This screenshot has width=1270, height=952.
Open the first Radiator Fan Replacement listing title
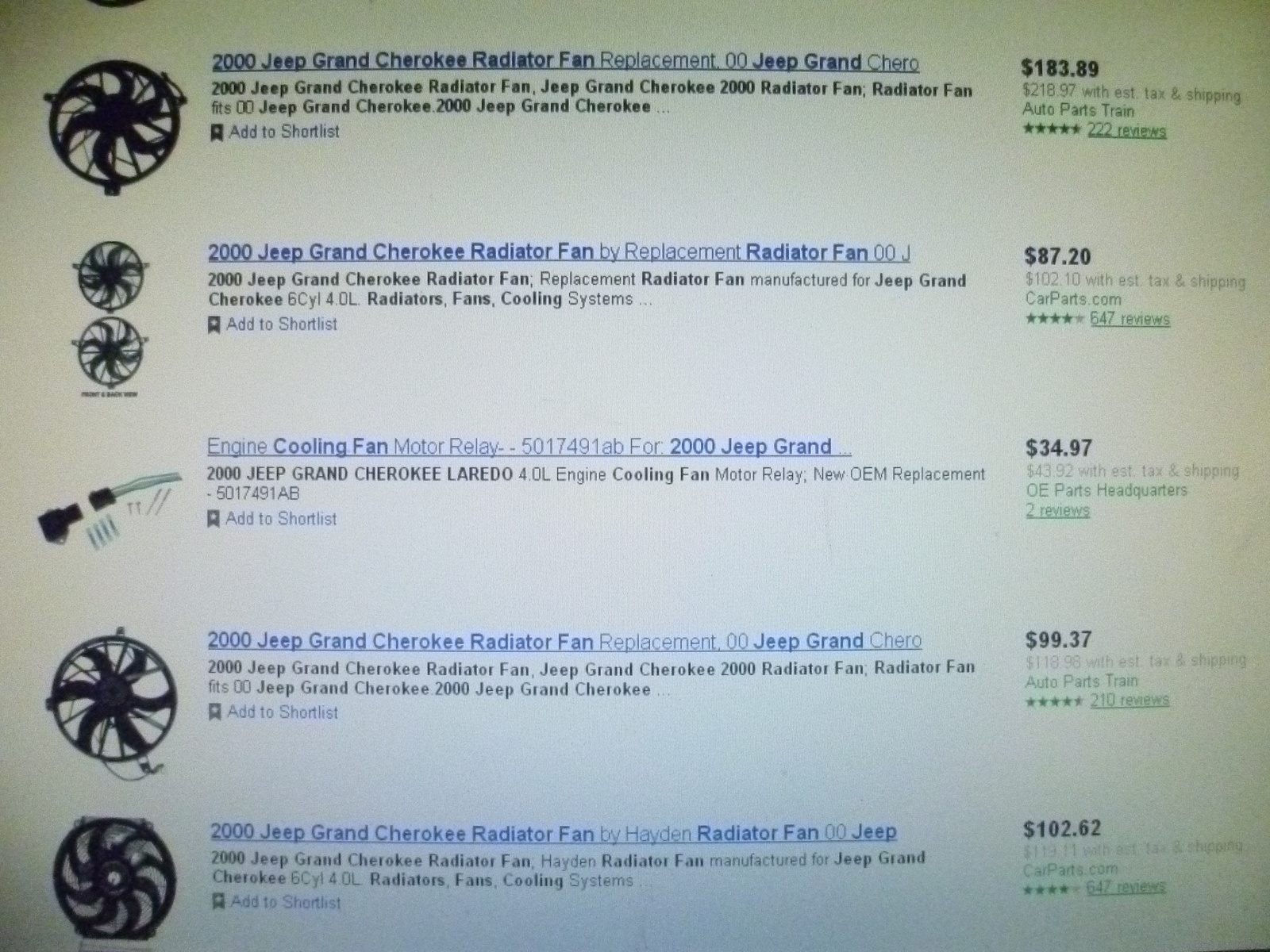565,62
